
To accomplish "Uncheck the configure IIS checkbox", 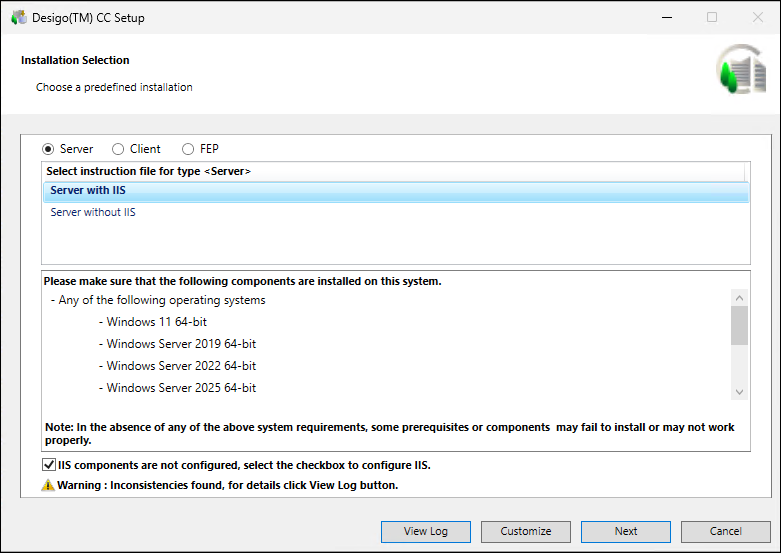I will point(49,465).
